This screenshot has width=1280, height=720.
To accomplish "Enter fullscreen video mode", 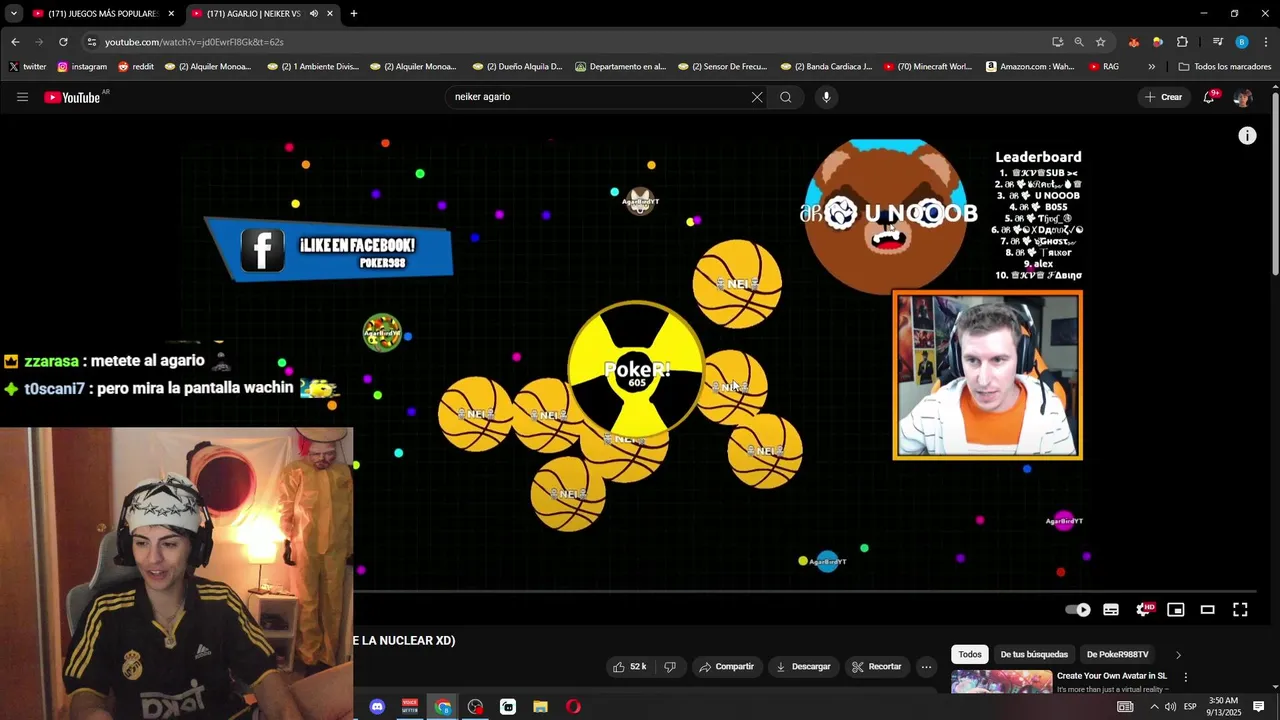I will click(x=1240, y=610).
